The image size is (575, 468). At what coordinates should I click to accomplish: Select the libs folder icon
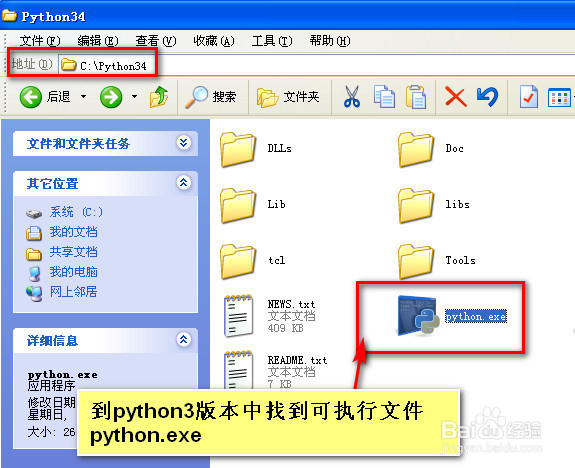[x=416, y=205]
